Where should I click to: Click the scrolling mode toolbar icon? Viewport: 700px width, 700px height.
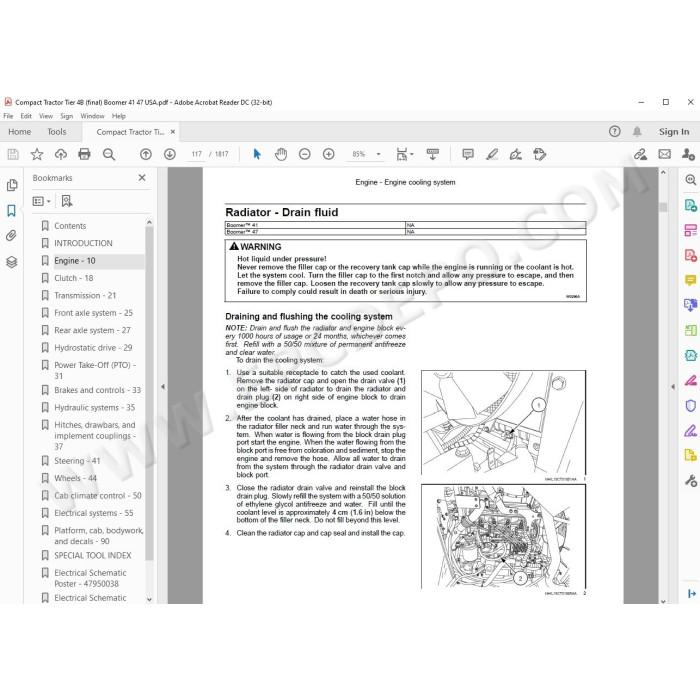pyautogui.click(x=433, y=154)
